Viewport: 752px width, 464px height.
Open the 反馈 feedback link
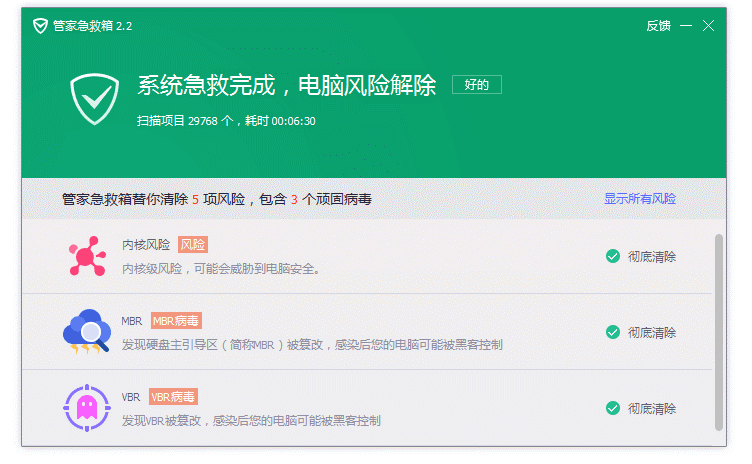[658, 25]
